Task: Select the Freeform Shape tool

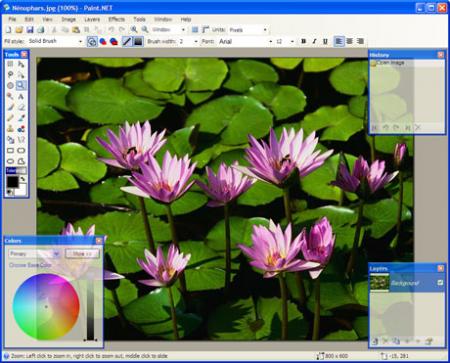Action: (21, 161)
